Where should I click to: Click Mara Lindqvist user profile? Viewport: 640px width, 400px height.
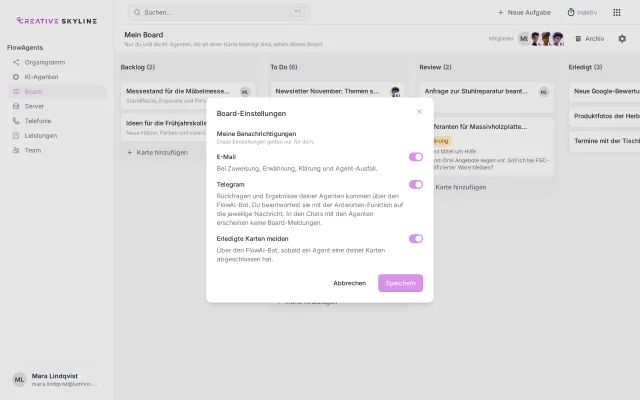click(x=56, y=380)
